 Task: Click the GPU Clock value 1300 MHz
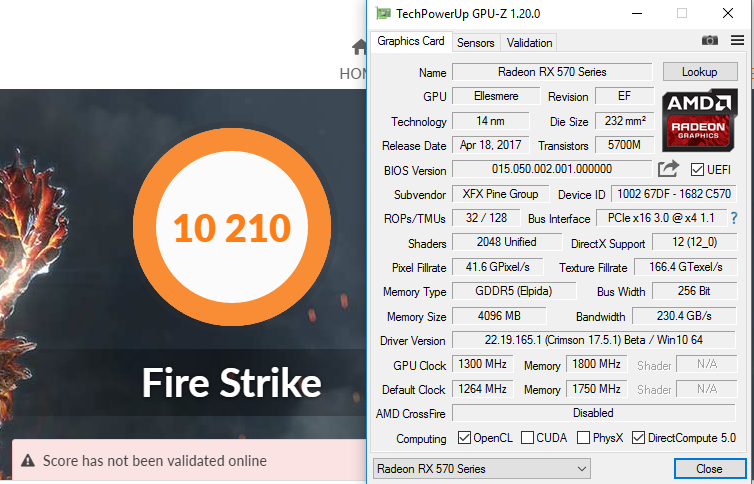pyautogui.click(x=483, y=364)
